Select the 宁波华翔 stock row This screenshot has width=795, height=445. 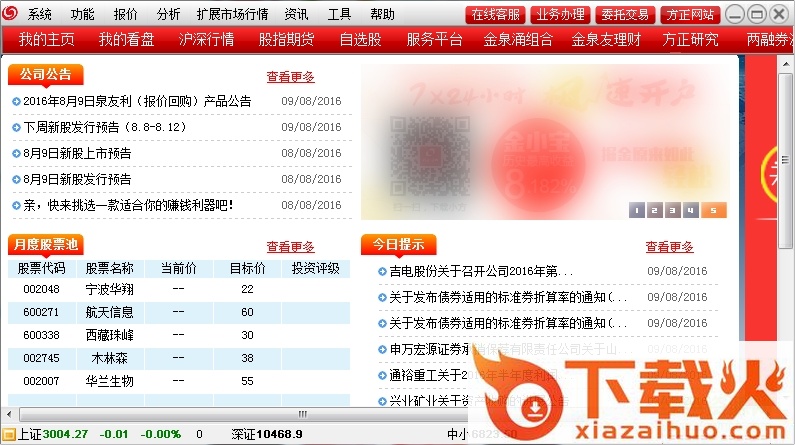pos(110,289)
